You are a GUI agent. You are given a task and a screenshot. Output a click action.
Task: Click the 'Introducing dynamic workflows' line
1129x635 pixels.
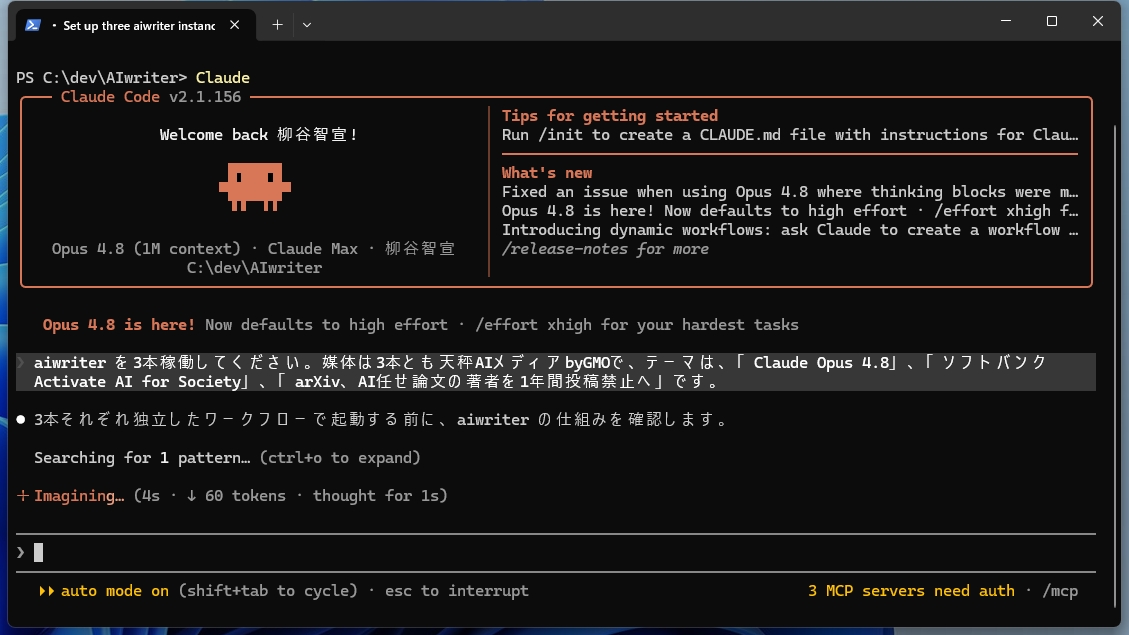tap(790, 230)
